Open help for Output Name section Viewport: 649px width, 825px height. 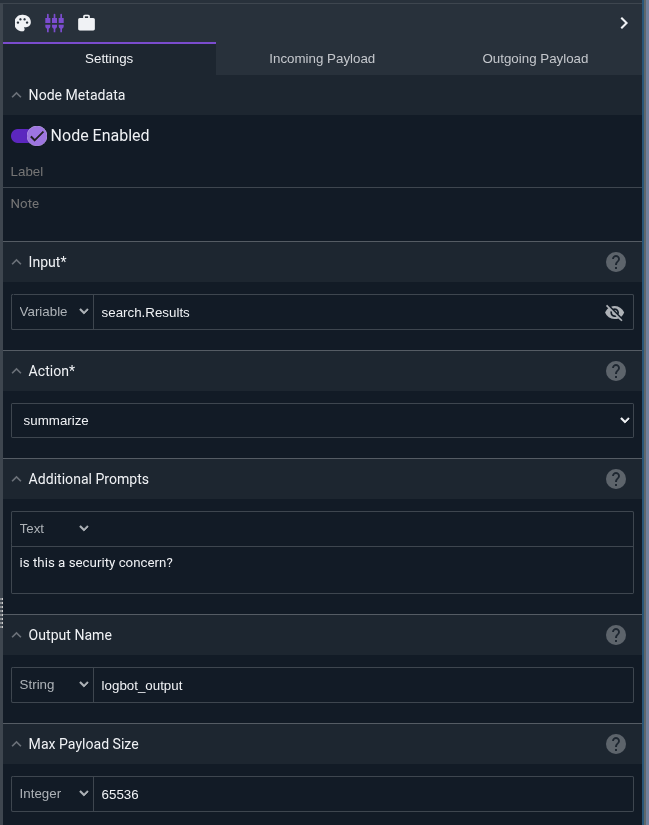[616, 635]
